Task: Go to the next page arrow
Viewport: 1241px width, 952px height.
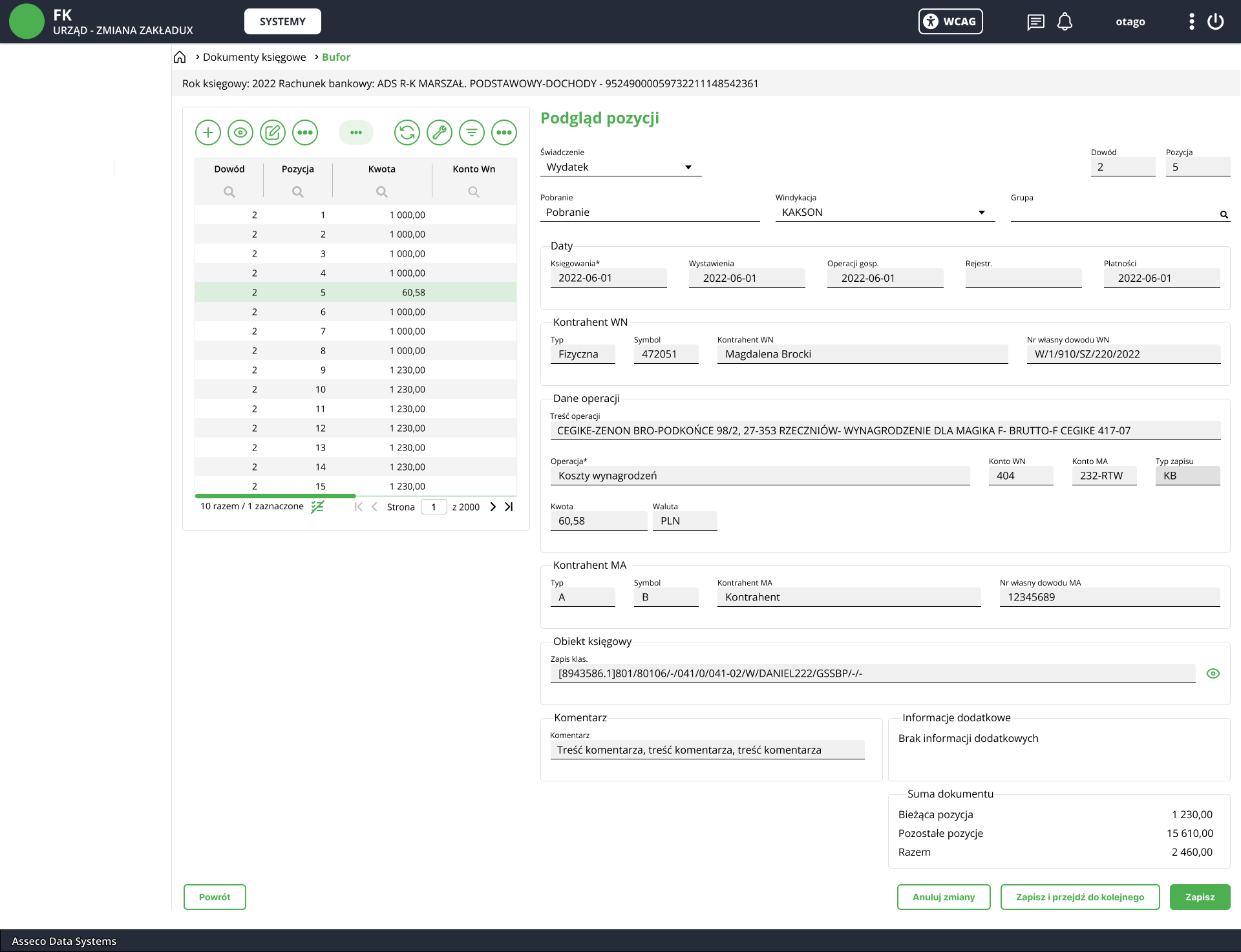Action: [x=493, y=507]
